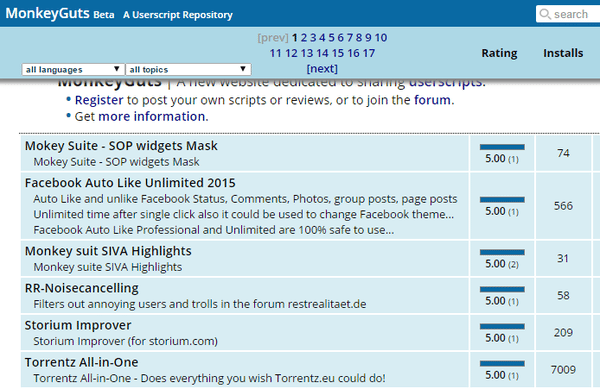This screenshot has width=600, height=389.
Task: Sort scripts by Installs column
Action: tap(563, 53)
